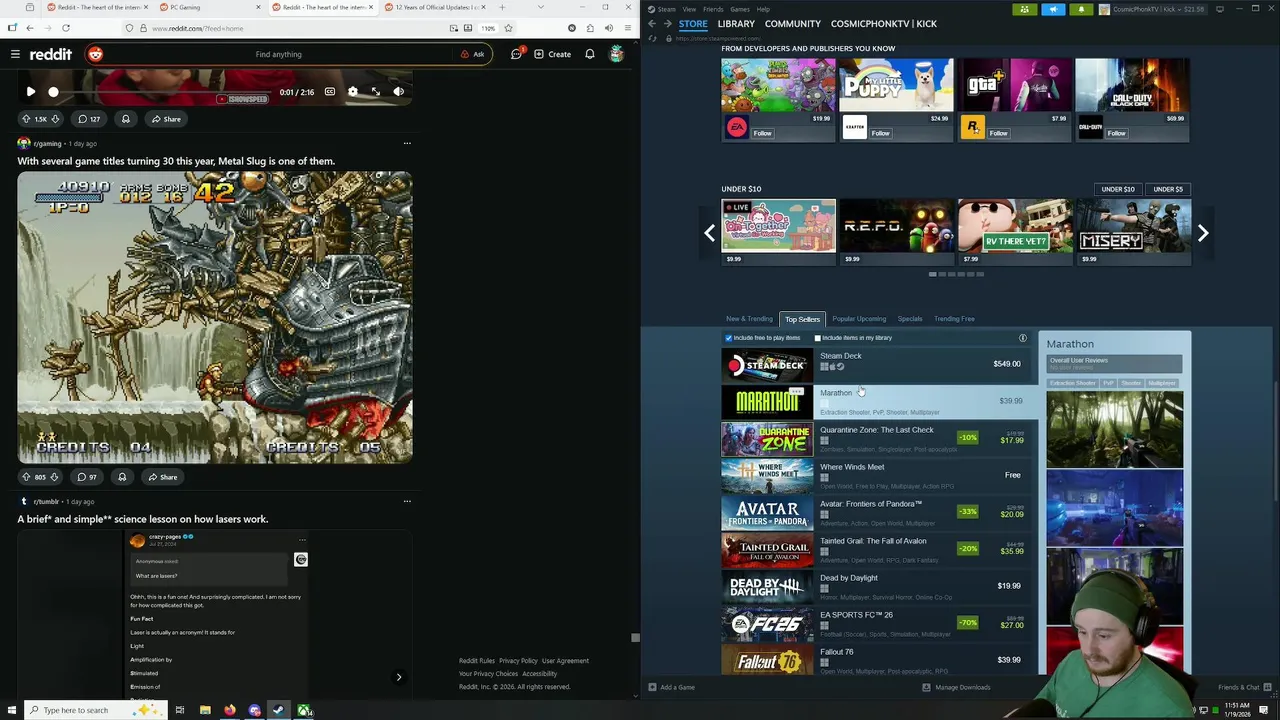Bookmark the page with the star icon
This screenshot has height=720, width=1280.
click(508, 28)
